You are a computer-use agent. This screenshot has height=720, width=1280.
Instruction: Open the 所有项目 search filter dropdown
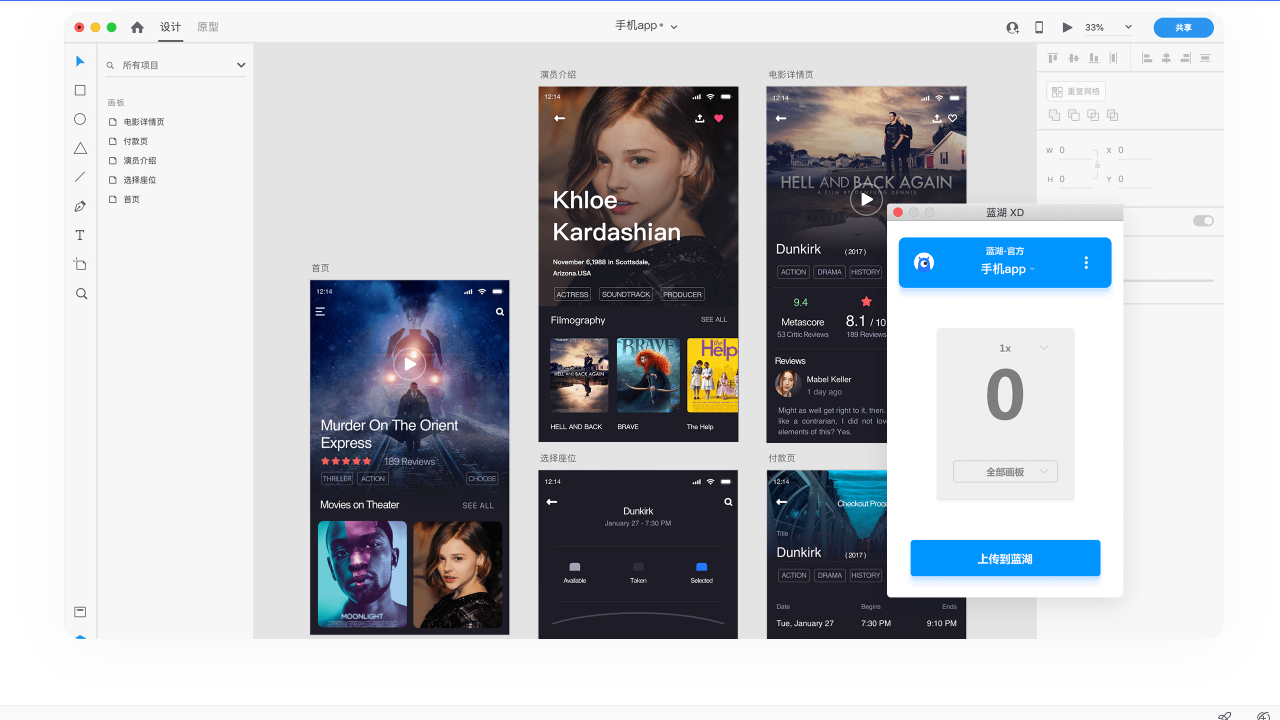pyautogui.click(x=177, y=65)
